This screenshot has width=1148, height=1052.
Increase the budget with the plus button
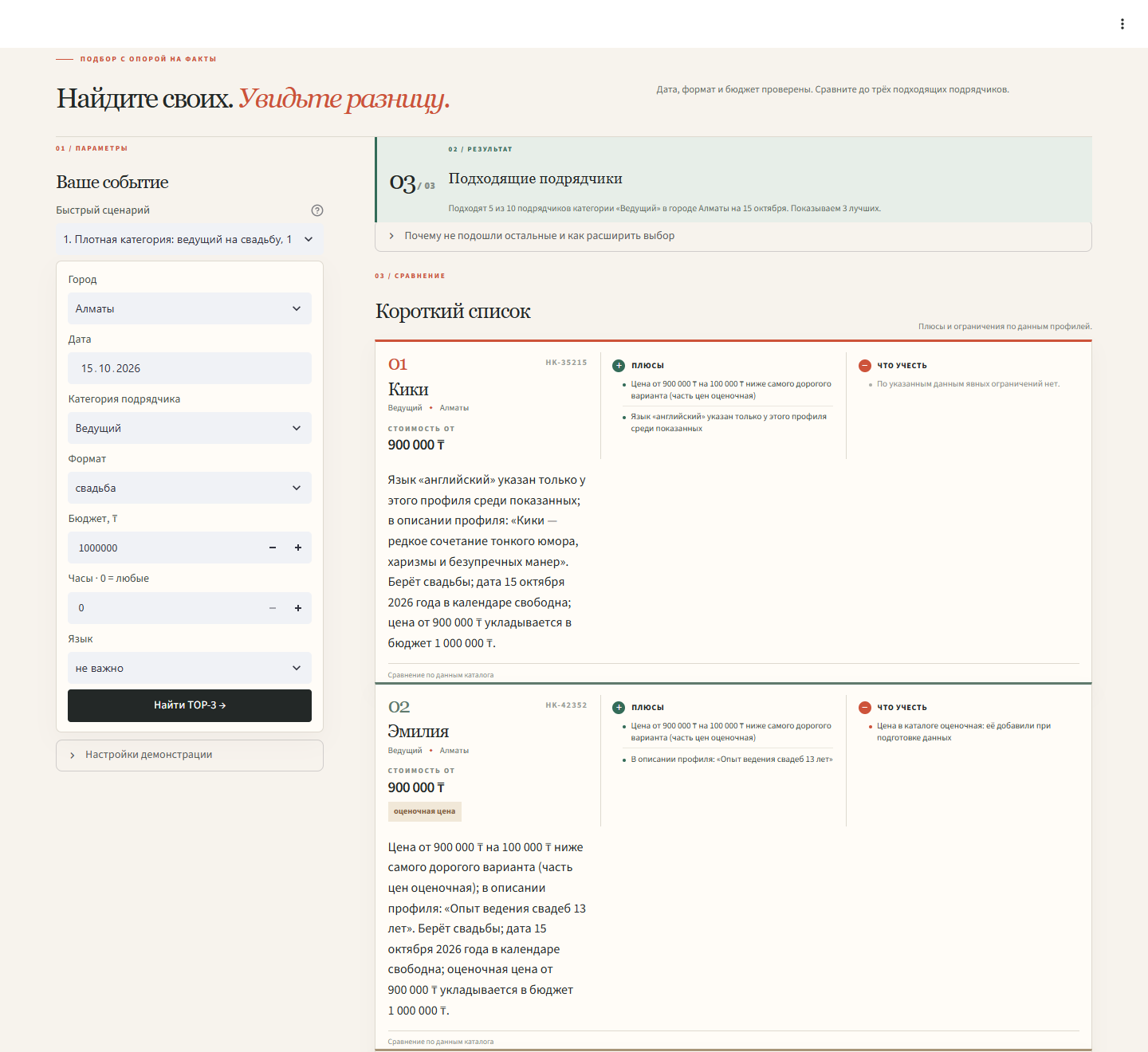tap(298, 548)
